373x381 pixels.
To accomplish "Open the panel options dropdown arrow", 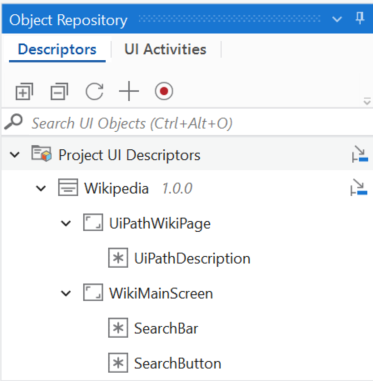I will pyautogui.click(x=337, y=19).
